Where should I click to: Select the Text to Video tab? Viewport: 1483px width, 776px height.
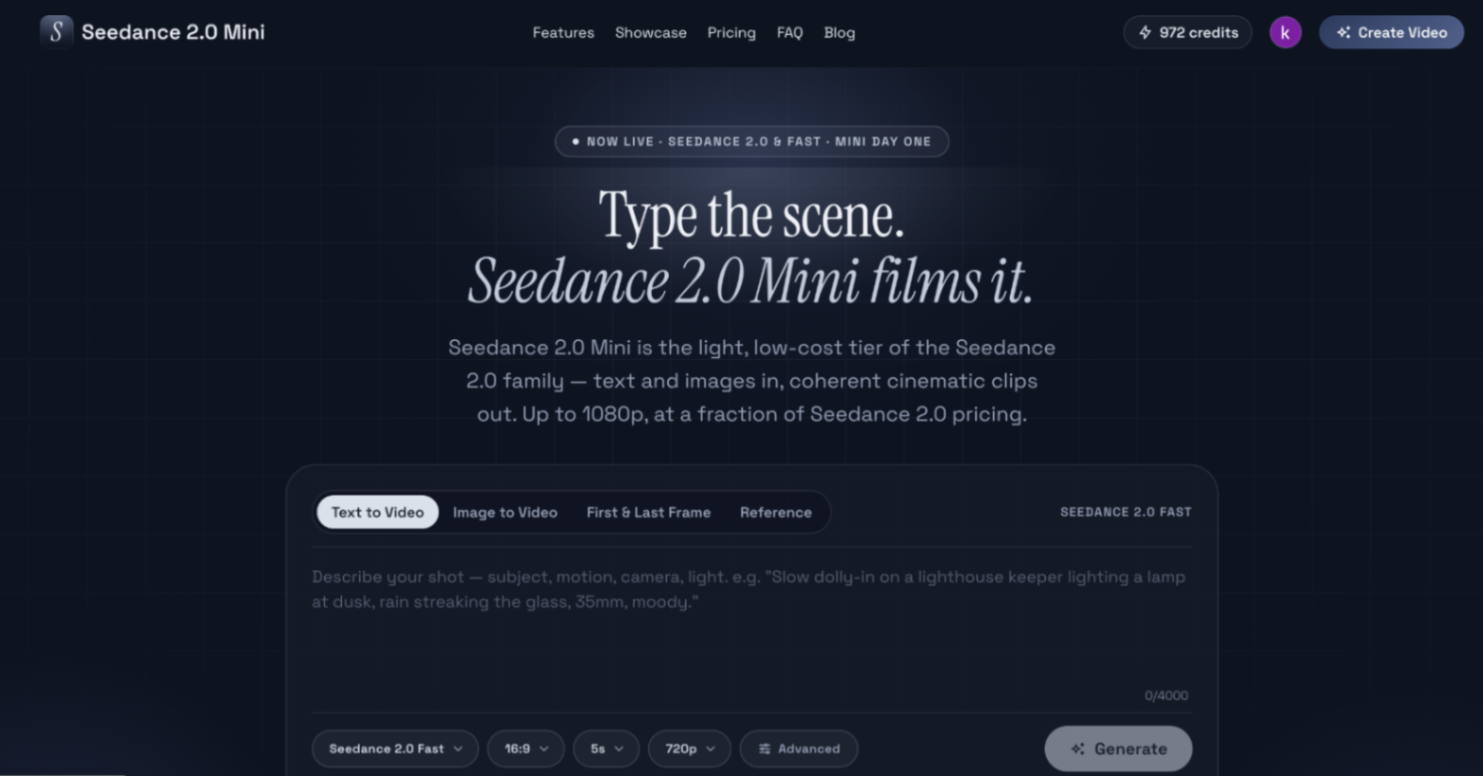pyautogui.click(x=378, y=512)
